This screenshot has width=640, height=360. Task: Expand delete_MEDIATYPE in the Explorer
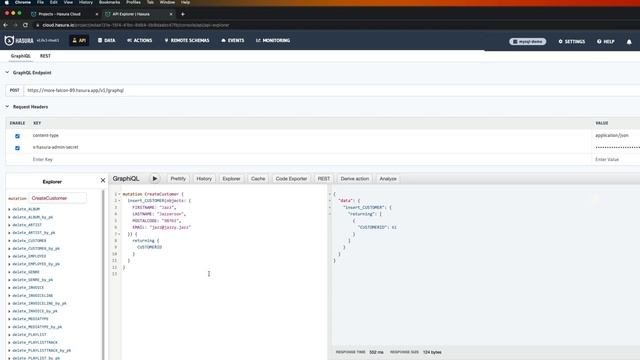pyautogui.click(x=30, y=319)
